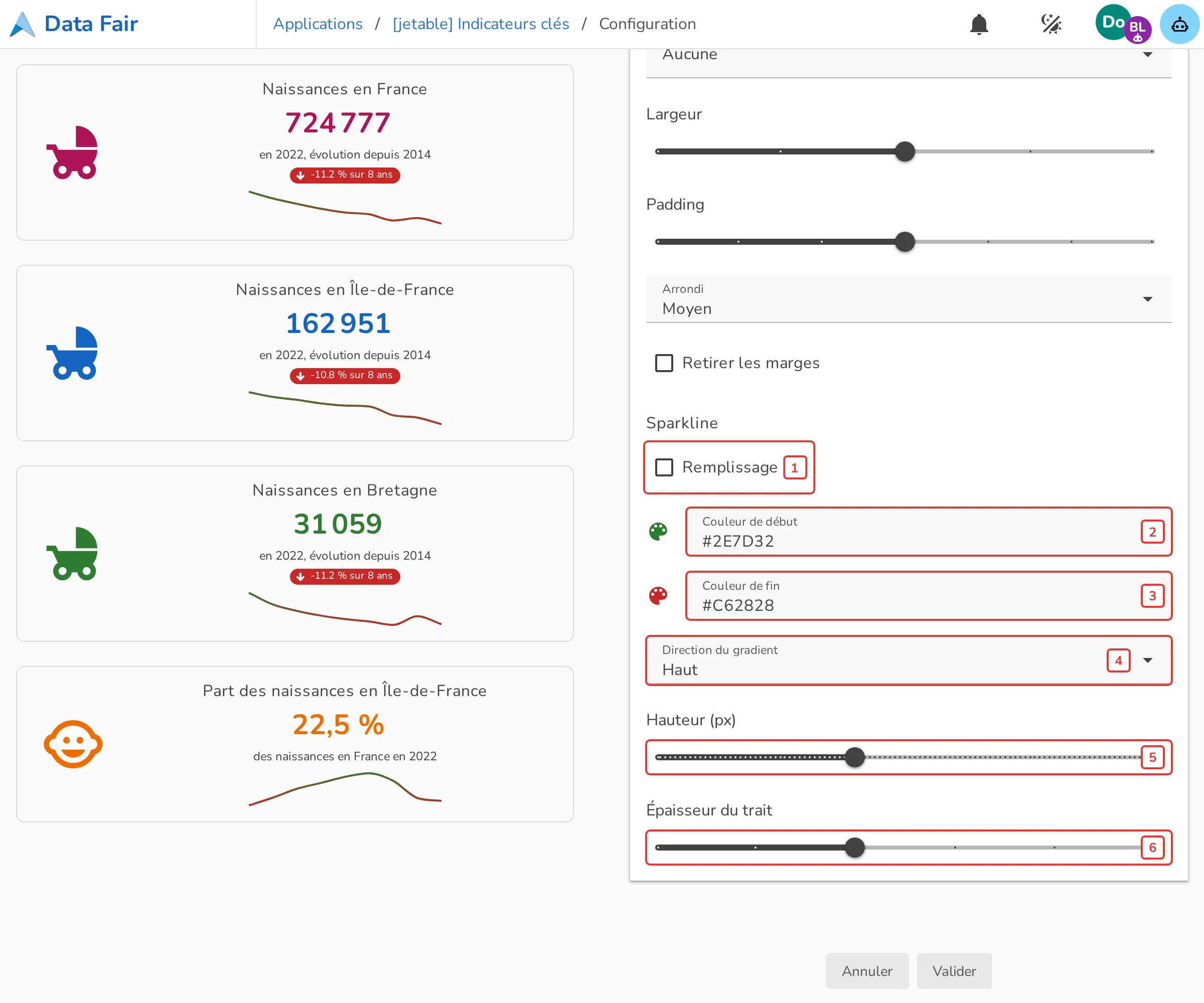This screenshot has width=1204, height=1003.
Task: Click the Naissances en Île-de-France sparkline
Action: (x=345, y=408)
